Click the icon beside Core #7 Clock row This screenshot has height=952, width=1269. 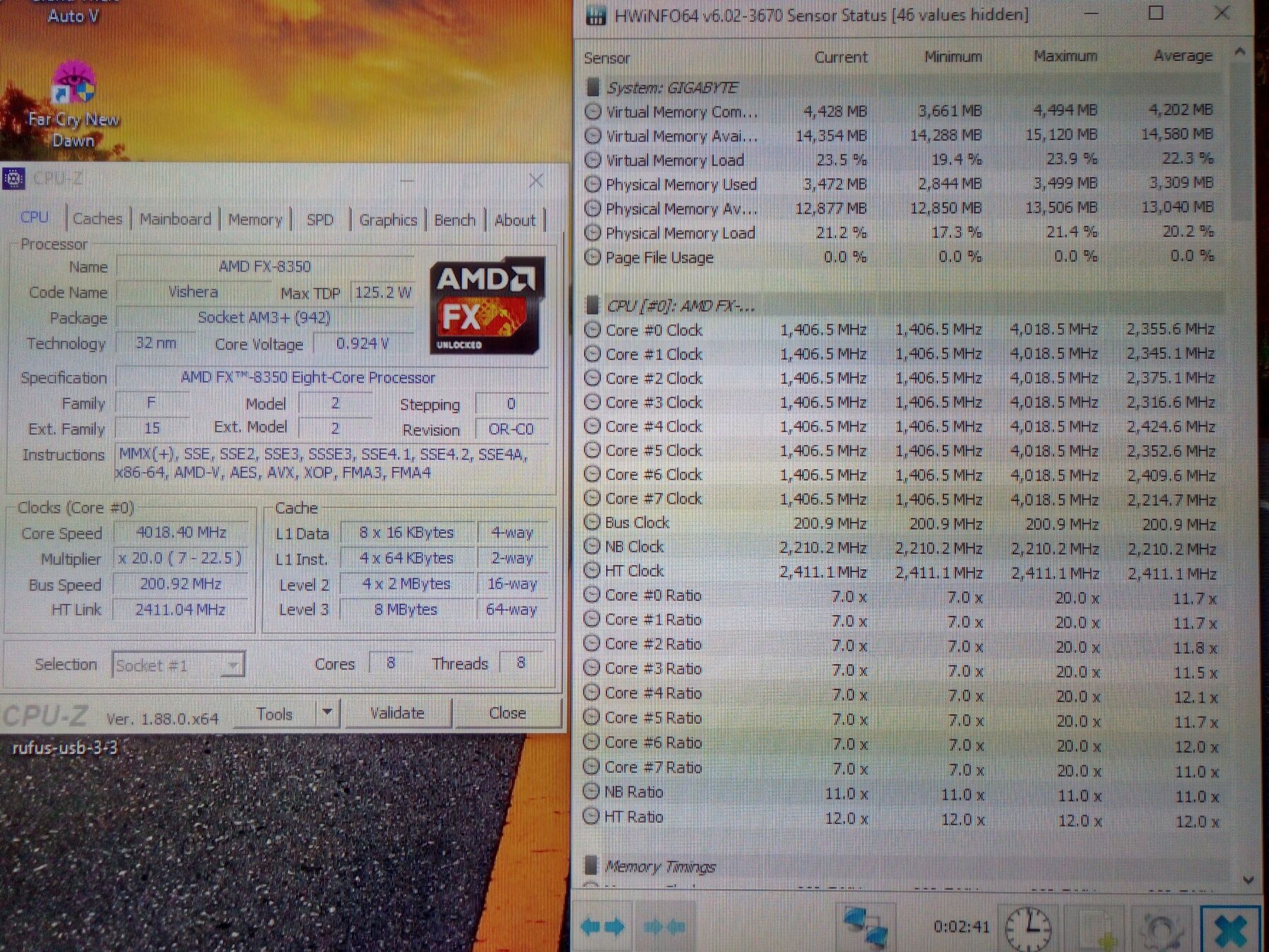592,498
